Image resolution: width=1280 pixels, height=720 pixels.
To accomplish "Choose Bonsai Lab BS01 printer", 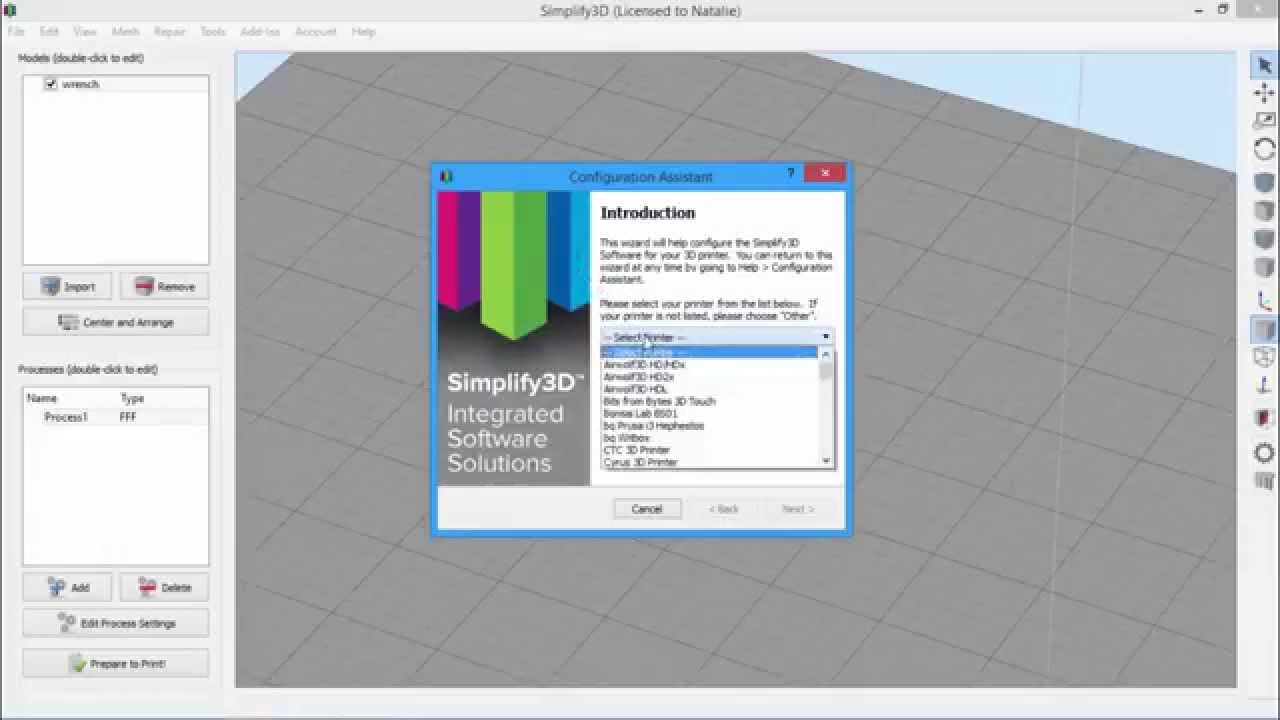I will click(x=710, y=413).
